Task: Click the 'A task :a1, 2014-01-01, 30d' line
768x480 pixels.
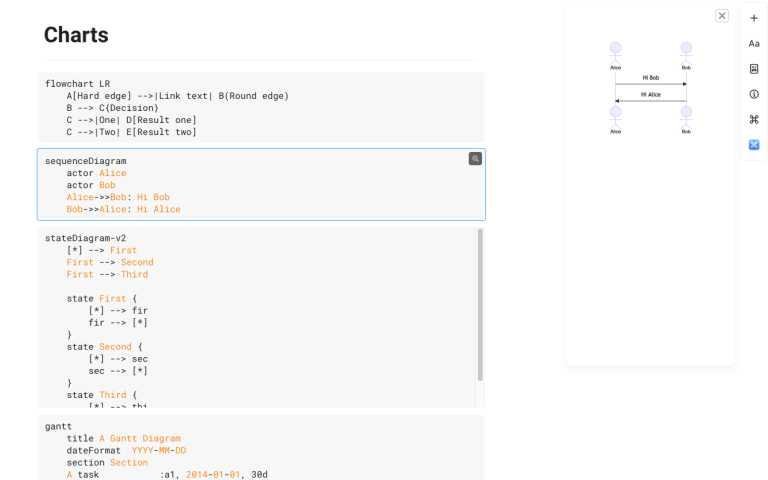Action: [x=167, y=474]
